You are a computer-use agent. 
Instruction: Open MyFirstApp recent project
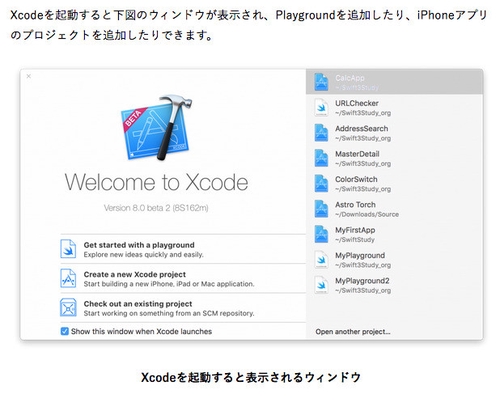tap(394, 234)
